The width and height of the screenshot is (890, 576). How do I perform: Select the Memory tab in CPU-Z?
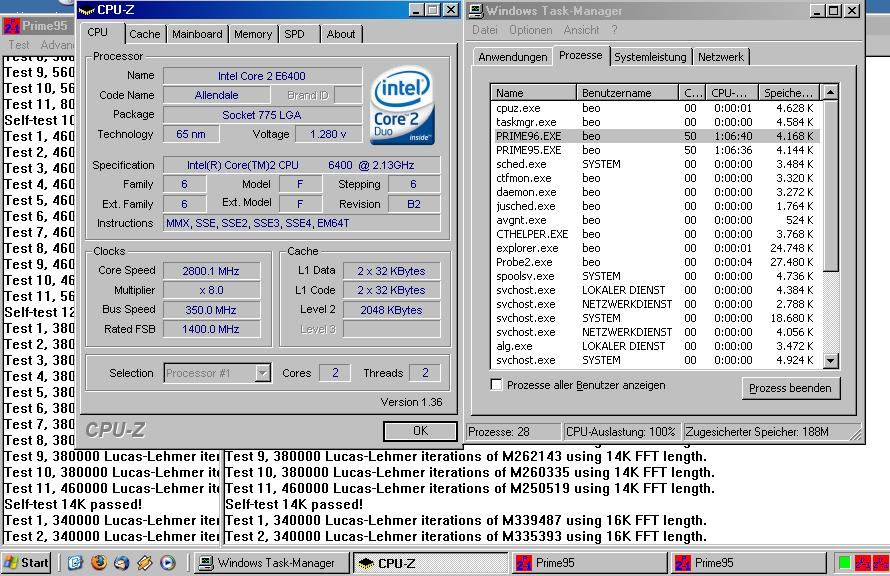click(253, 34)
